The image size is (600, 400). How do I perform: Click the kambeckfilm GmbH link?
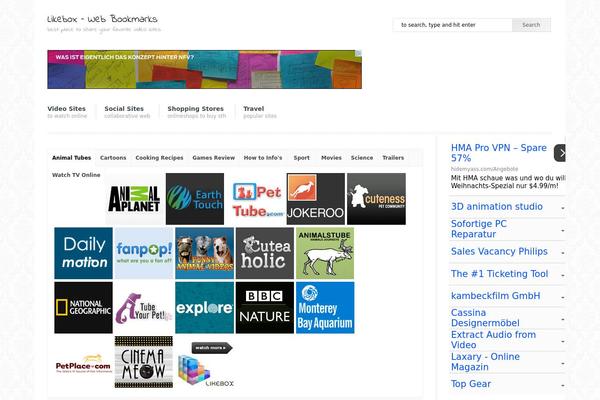[496, 296]
